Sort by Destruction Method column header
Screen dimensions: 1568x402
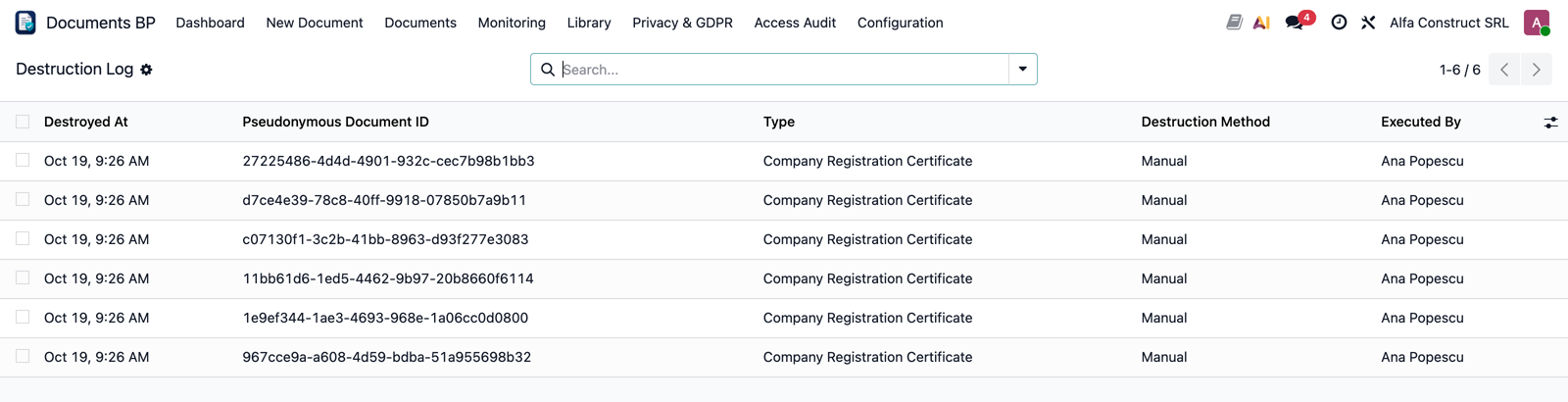1205,122
